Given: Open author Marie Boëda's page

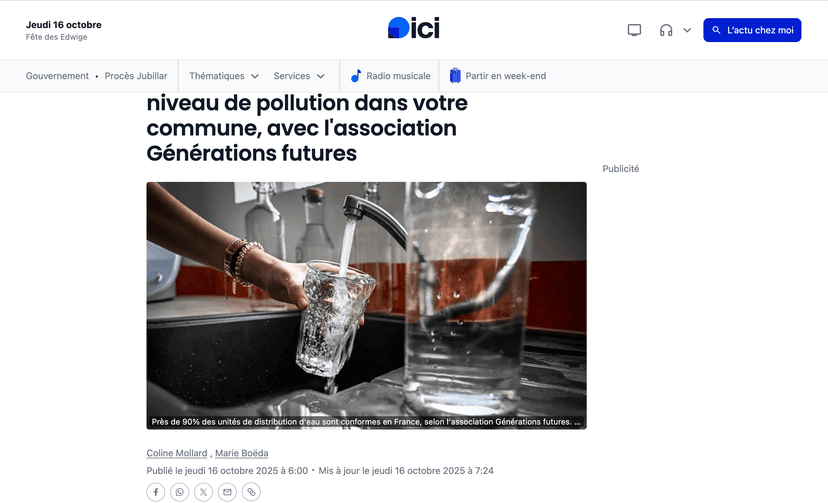Looking at the screenshot, I should pyautogui.click(x=242, y=453).
